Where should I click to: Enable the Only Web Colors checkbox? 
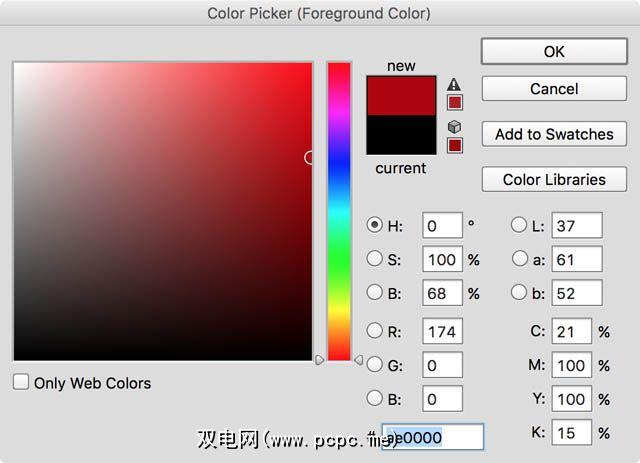(x=21, y=382)
